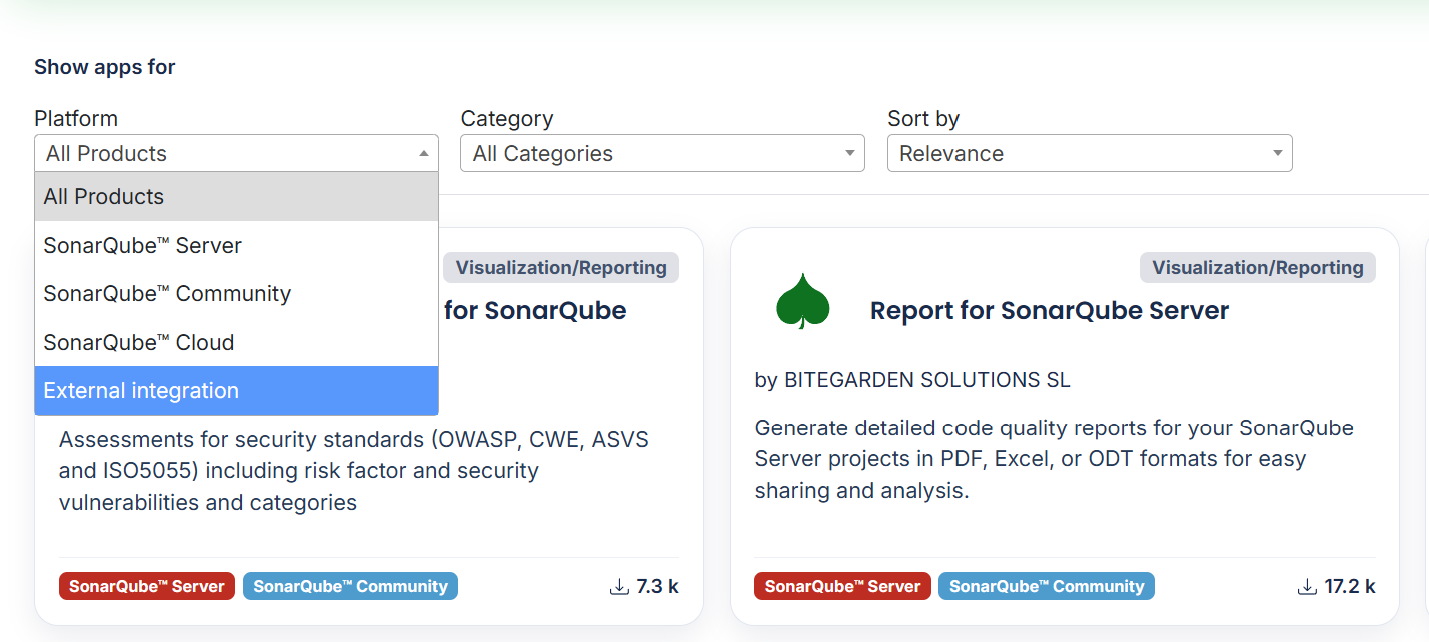Click the Assessments for security standards description
The image size is (1429, 642).
click(x=354, y=471)
